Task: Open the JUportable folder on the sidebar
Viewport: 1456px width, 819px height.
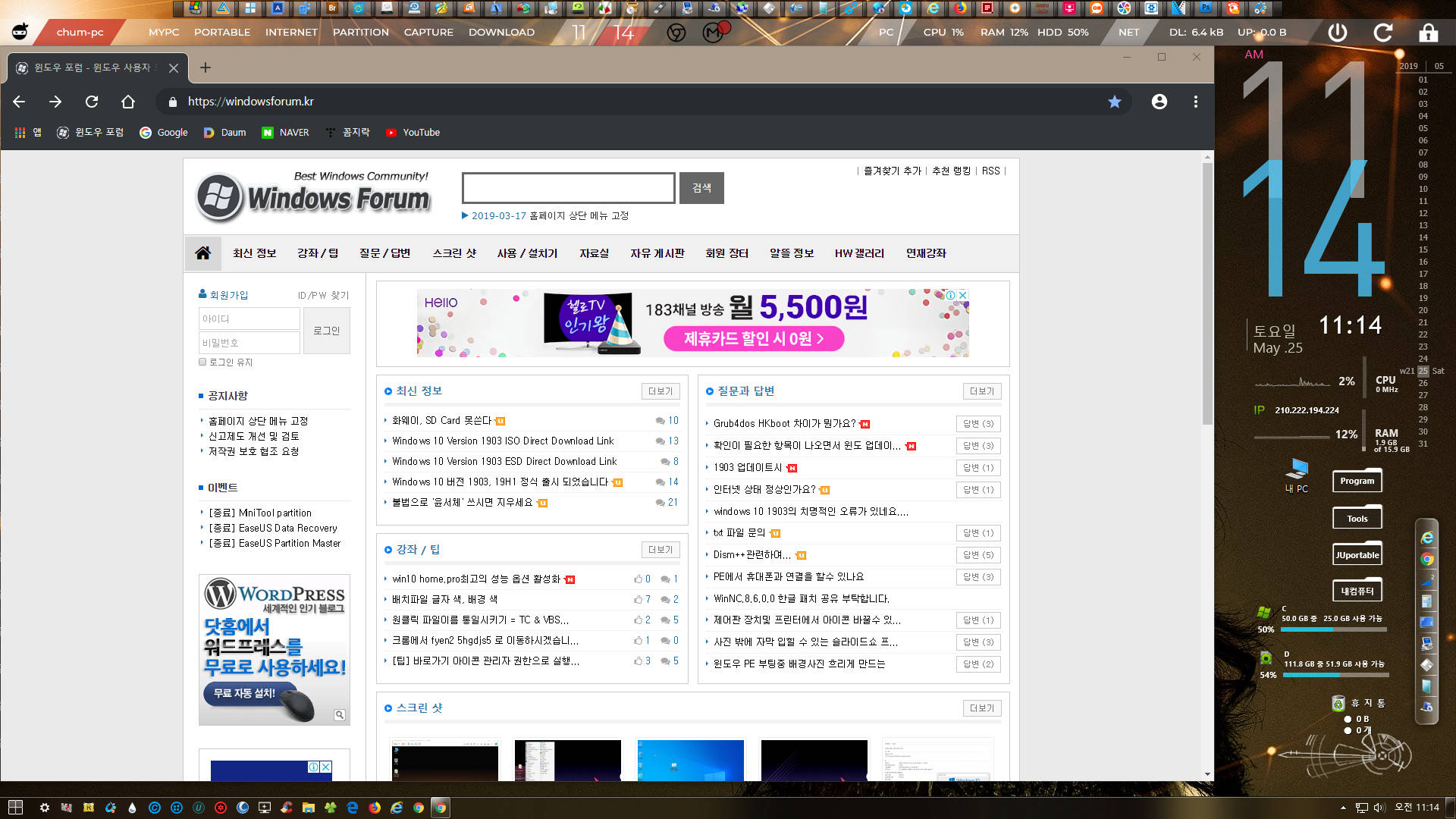Action: pyautogui.click(x=1357, y=554)
